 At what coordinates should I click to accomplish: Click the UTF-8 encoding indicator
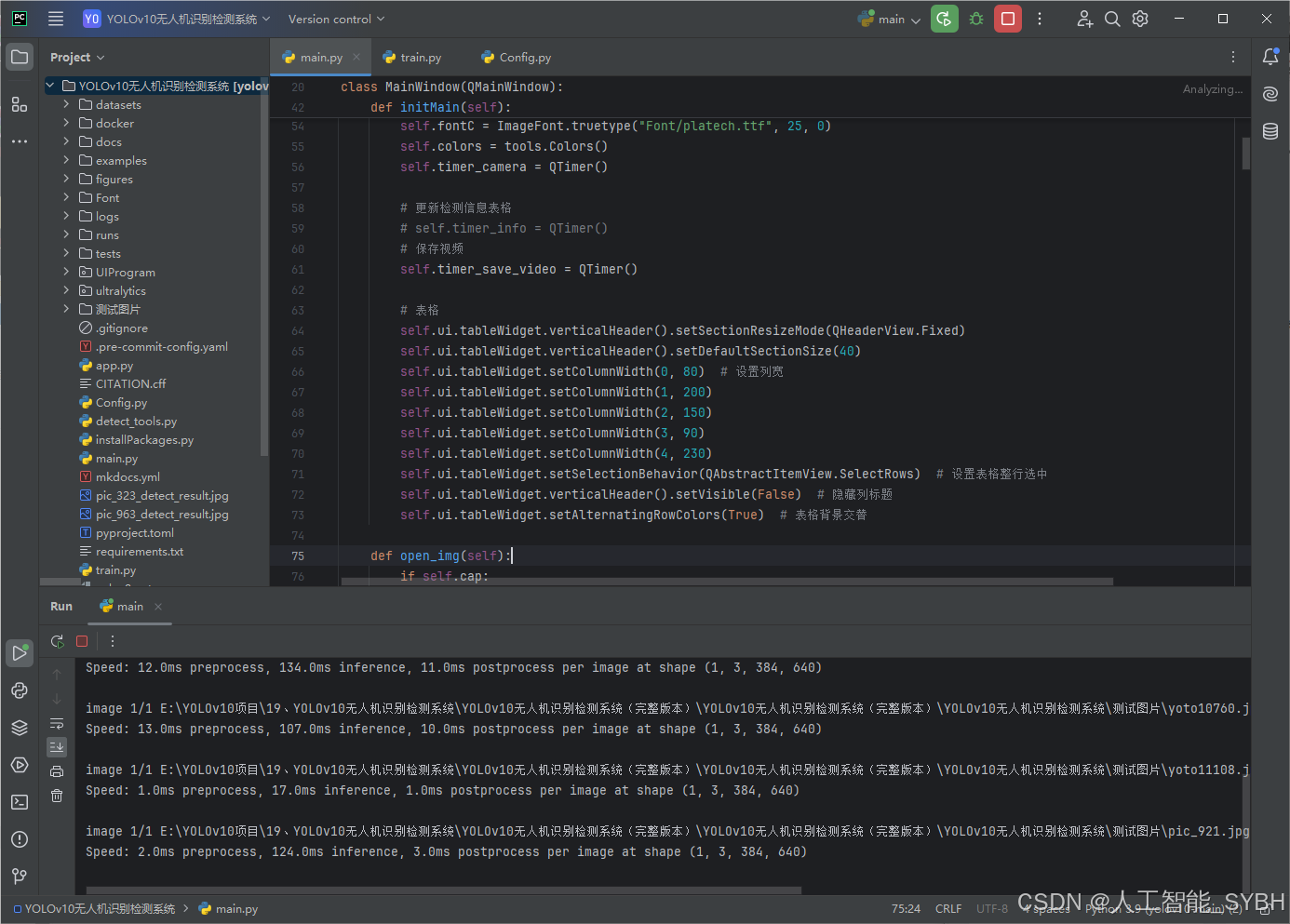point(992,908)
